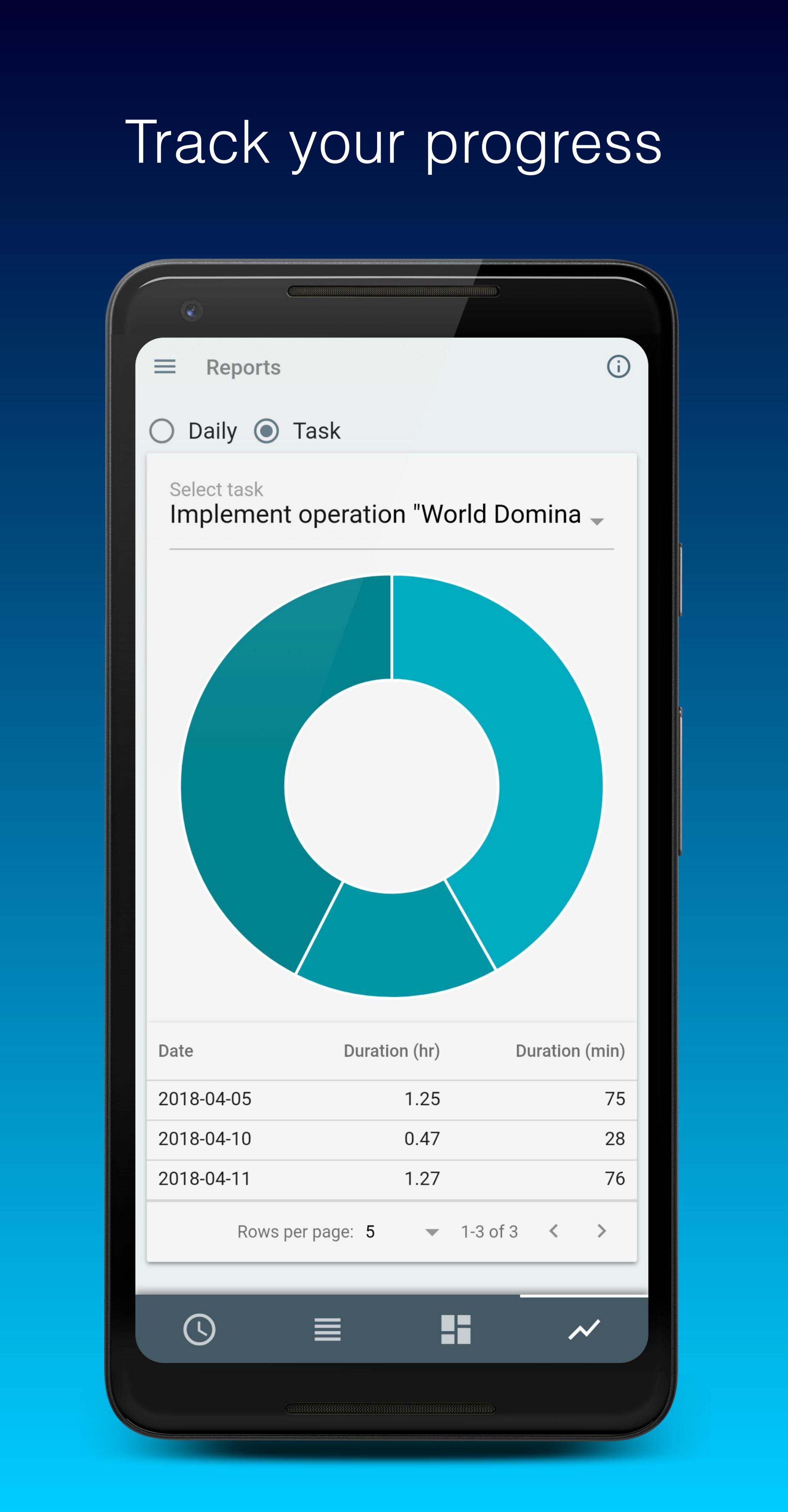Select the reports trend-line tab icon

tap(584, 1329)
